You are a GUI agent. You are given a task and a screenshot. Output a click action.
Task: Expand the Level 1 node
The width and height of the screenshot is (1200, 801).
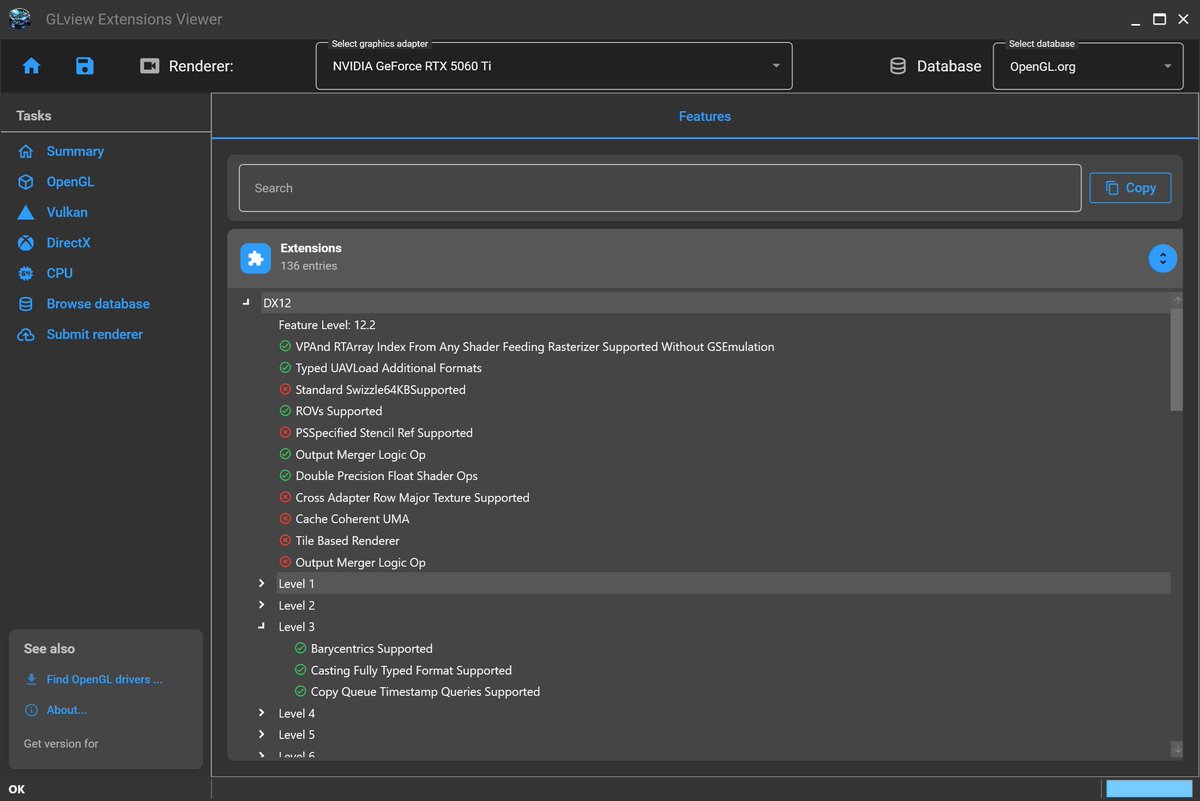261,583
